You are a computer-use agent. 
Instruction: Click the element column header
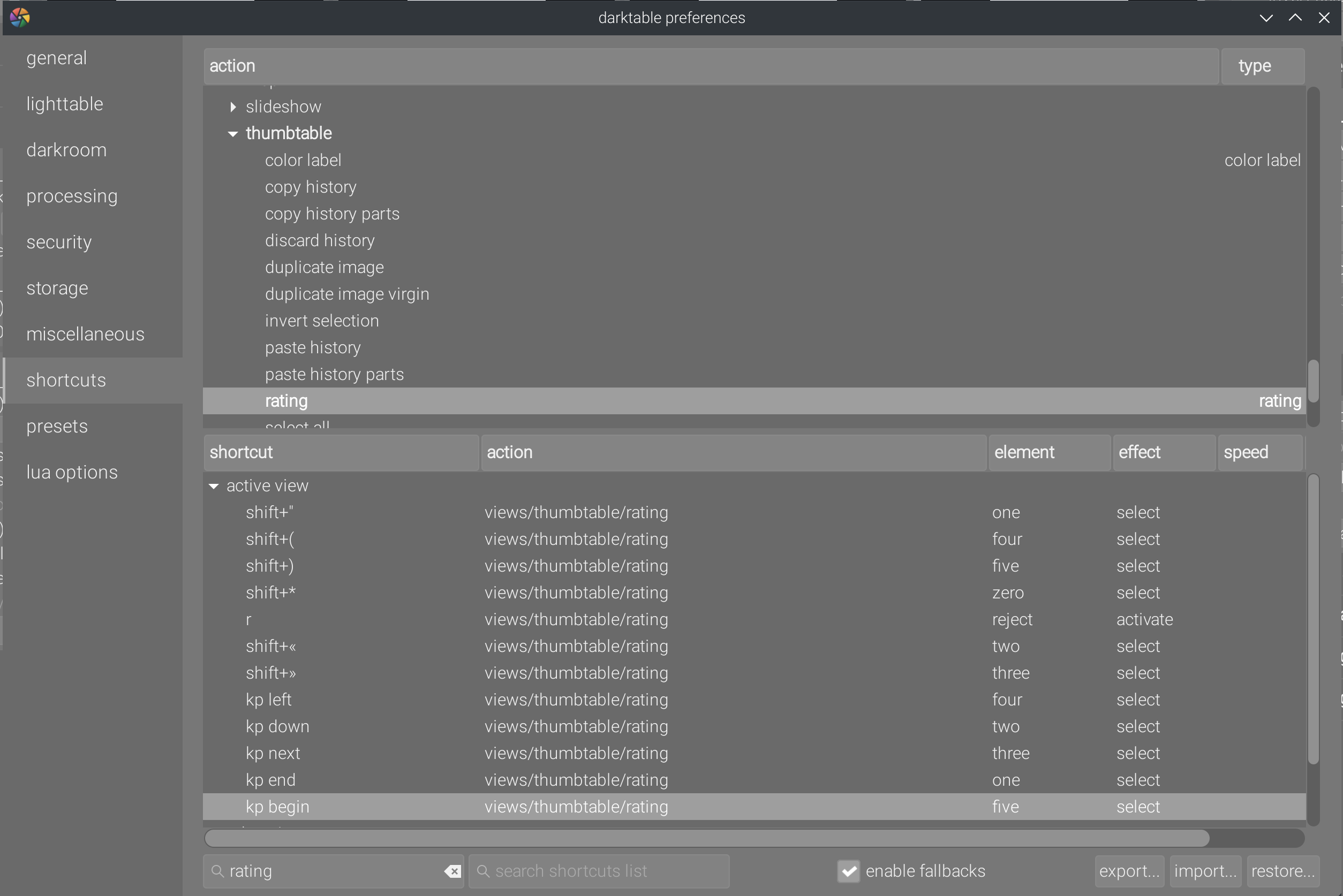coord(1049,453)
